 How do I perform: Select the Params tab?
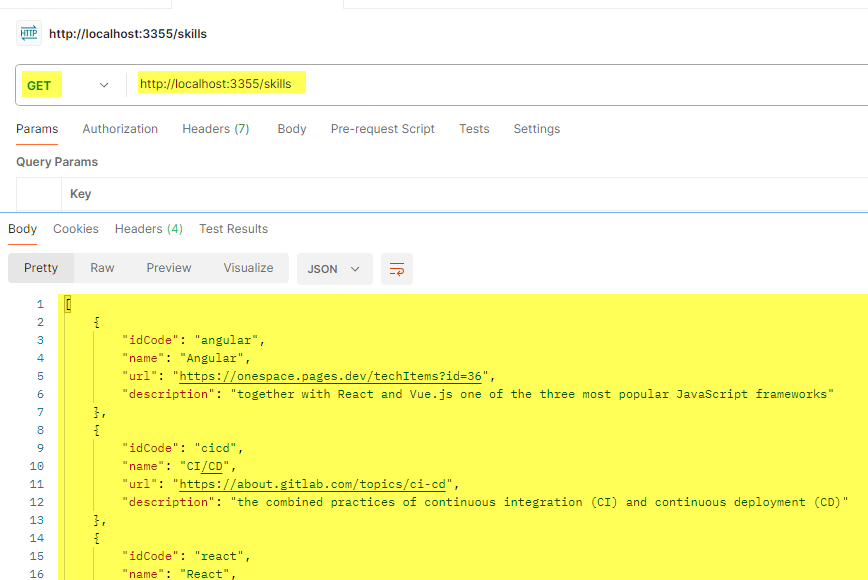(x=37, y=129)
